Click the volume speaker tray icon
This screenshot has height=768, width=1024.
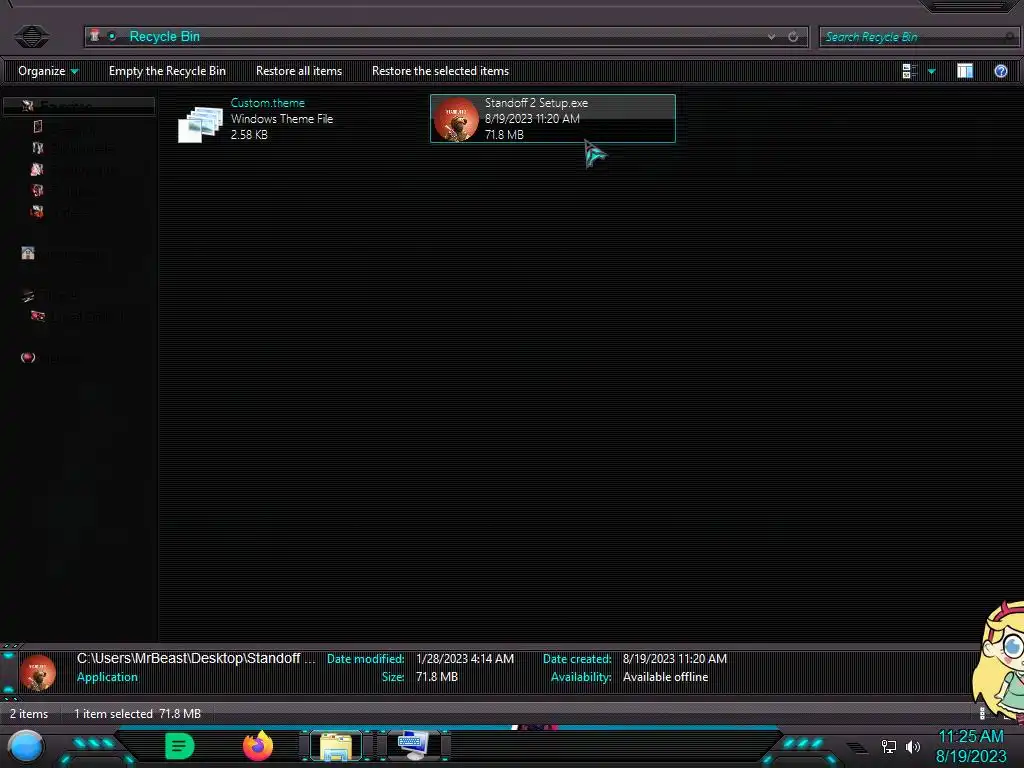coord(913,746)
